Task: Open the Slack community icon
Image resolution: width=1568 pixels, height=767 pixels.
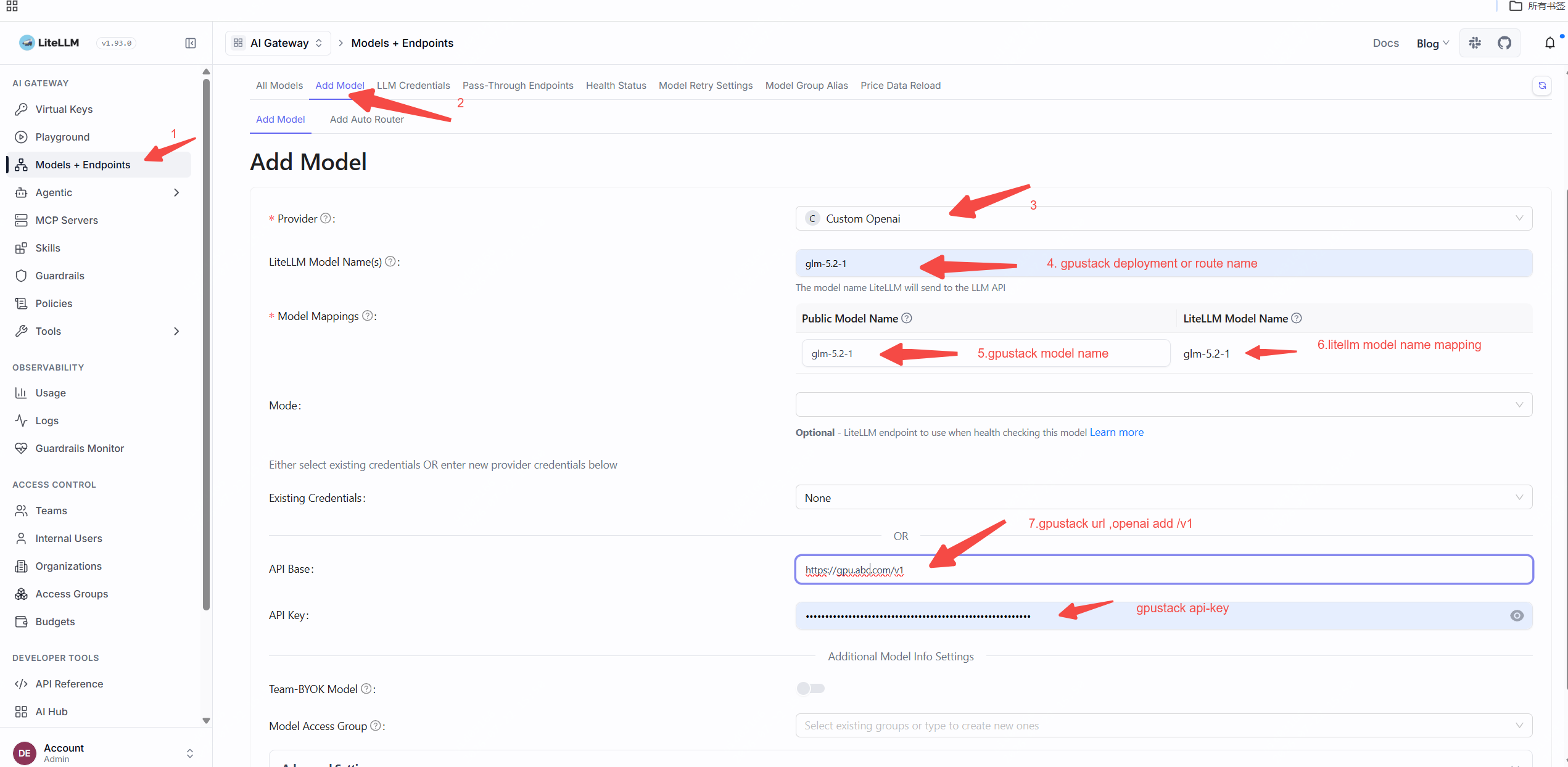Action: [x=1475, y=43]
